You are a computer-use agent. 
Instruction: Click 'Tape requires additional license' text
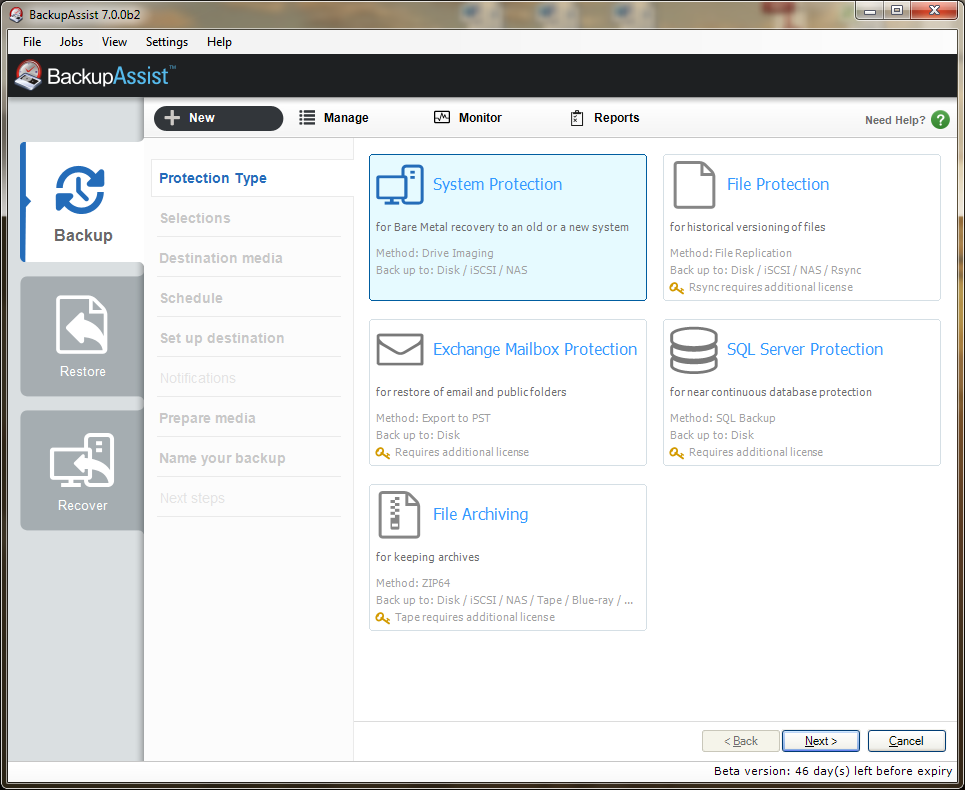(474, 617)
